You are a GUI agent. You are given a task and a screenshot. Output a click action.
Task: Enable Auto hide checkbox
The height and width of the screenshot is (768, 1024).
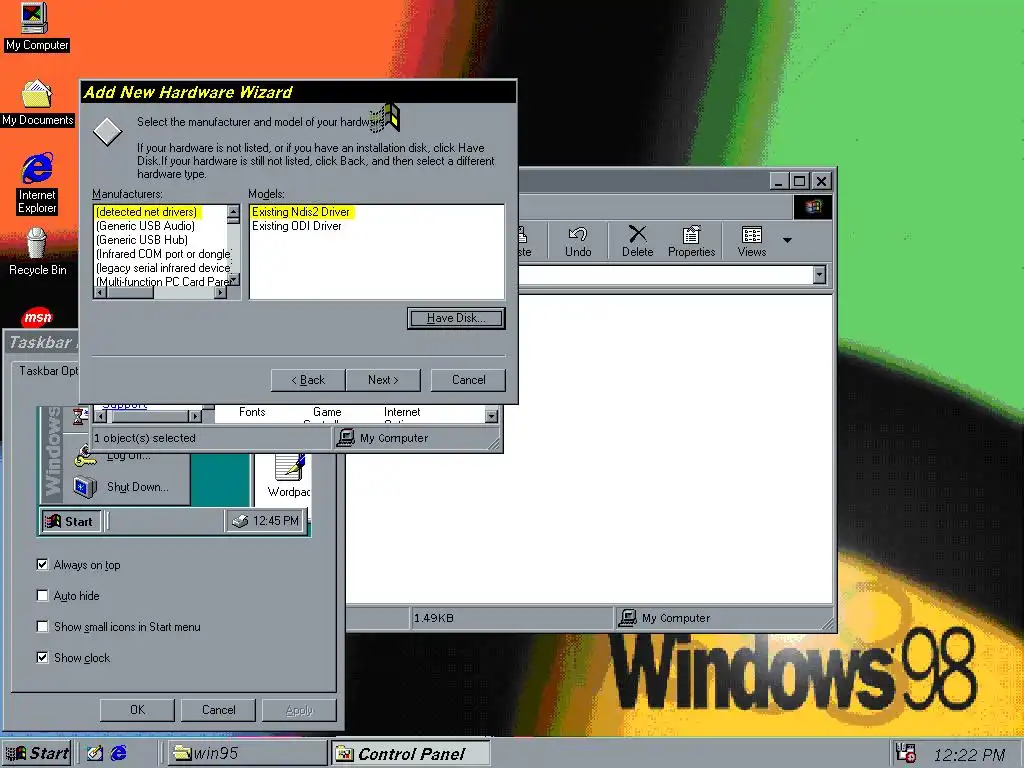[x=42, y=595]
